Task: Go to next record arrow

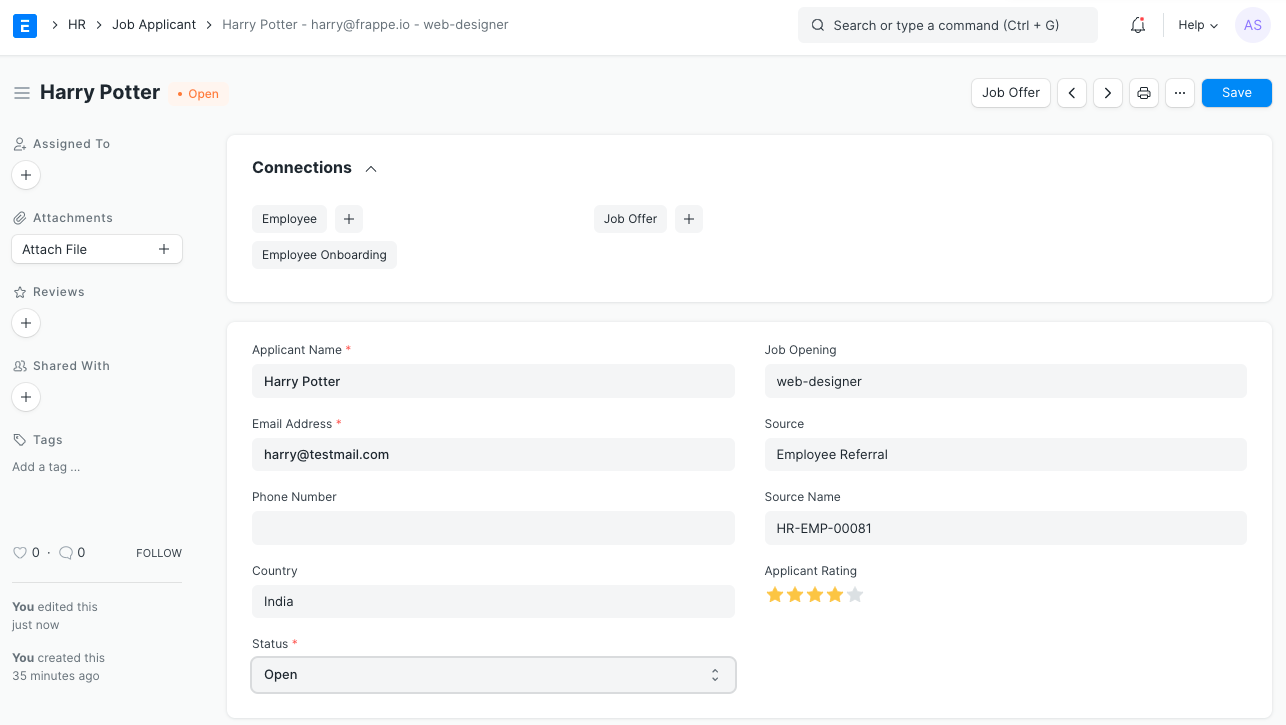Action: point(1107,93)
